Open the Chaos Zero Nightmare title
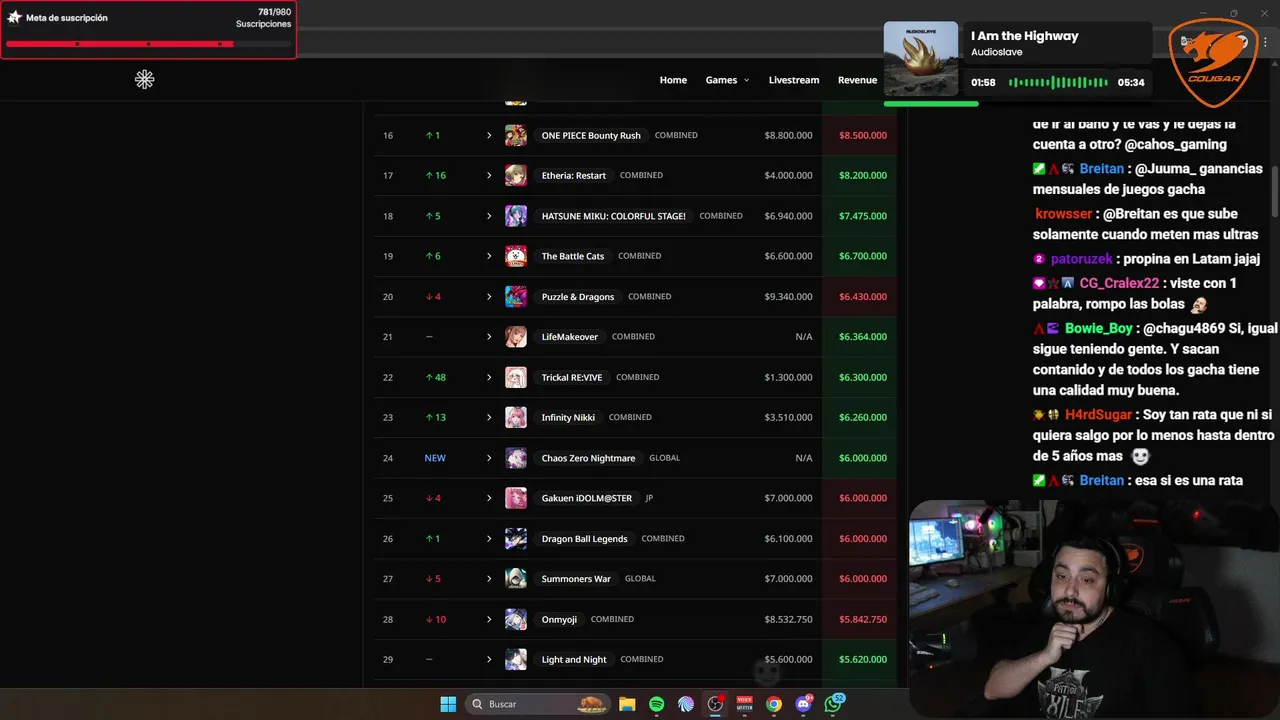The height and width of the screenshot is (720, 1280). point(588,458)
